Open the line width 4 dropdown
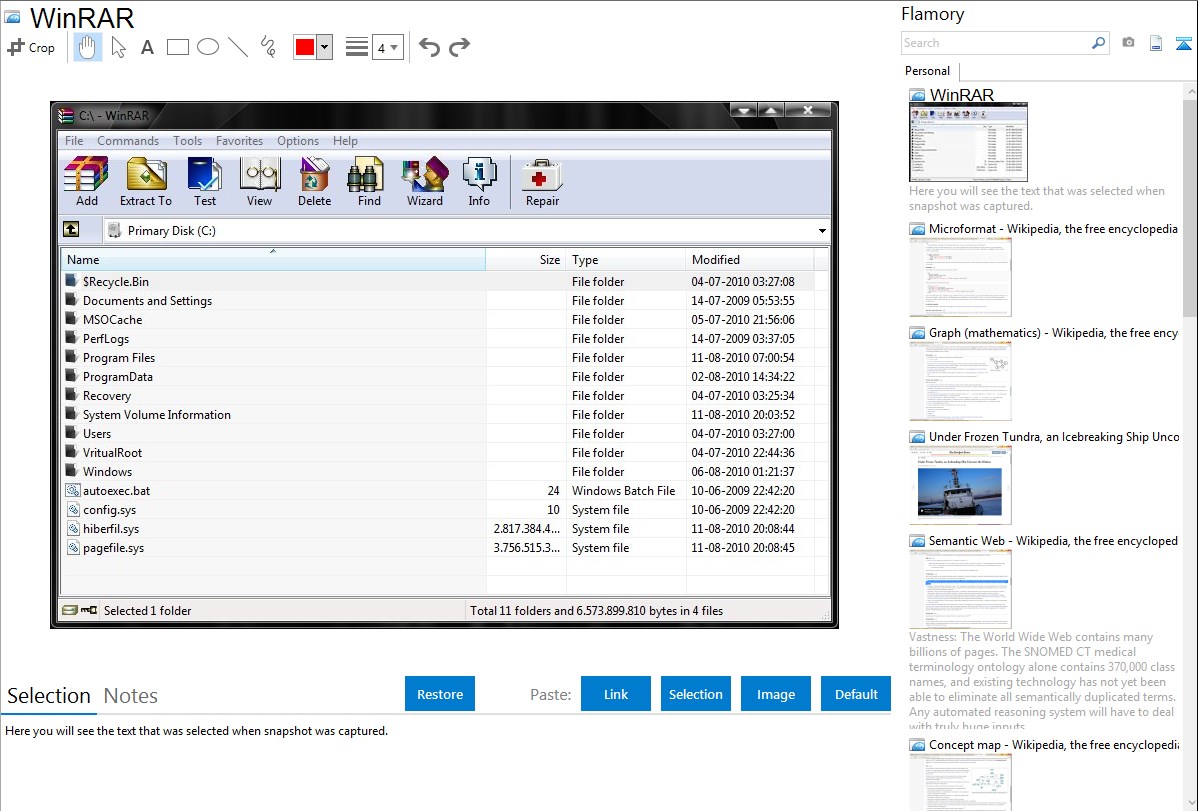This screenshot has height=811, width=1198. point(388,47)
